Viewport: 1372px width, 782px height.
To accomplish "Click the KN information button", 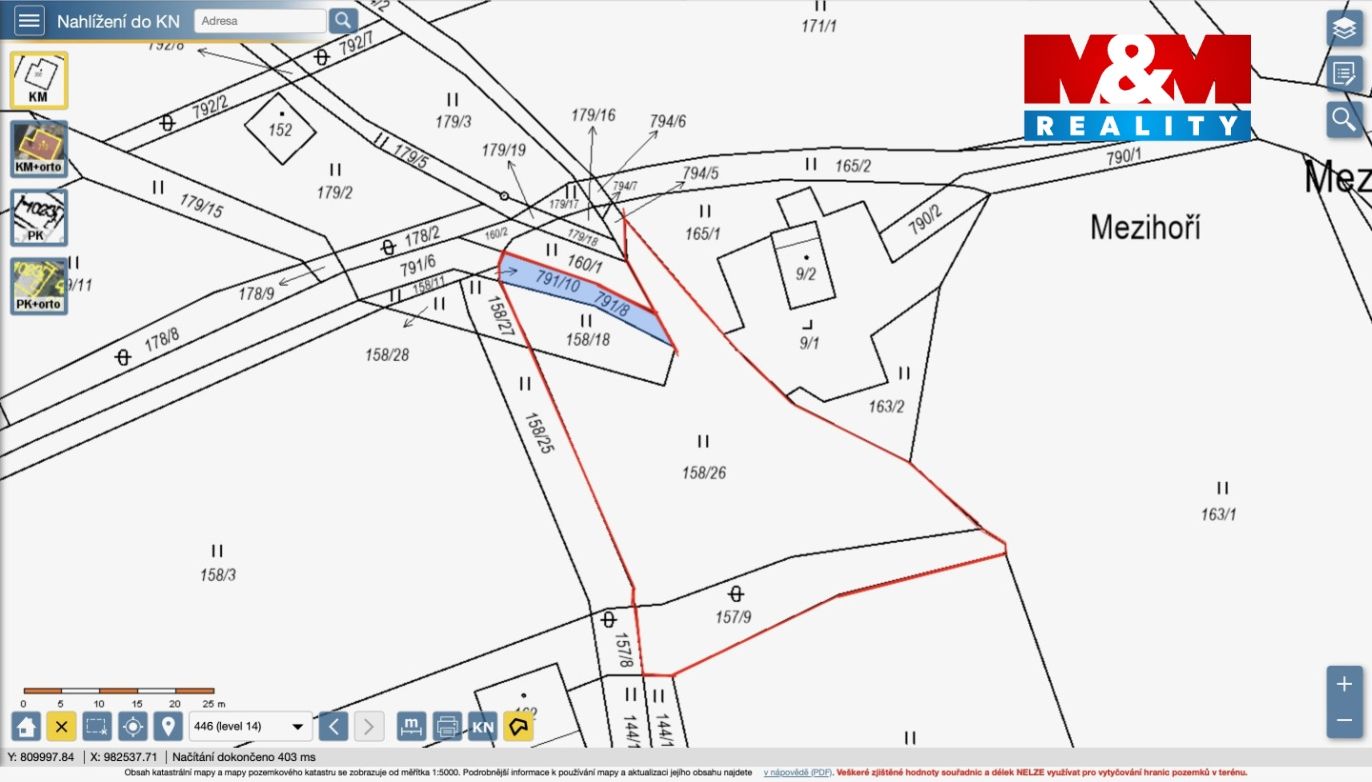I will 483,726.
